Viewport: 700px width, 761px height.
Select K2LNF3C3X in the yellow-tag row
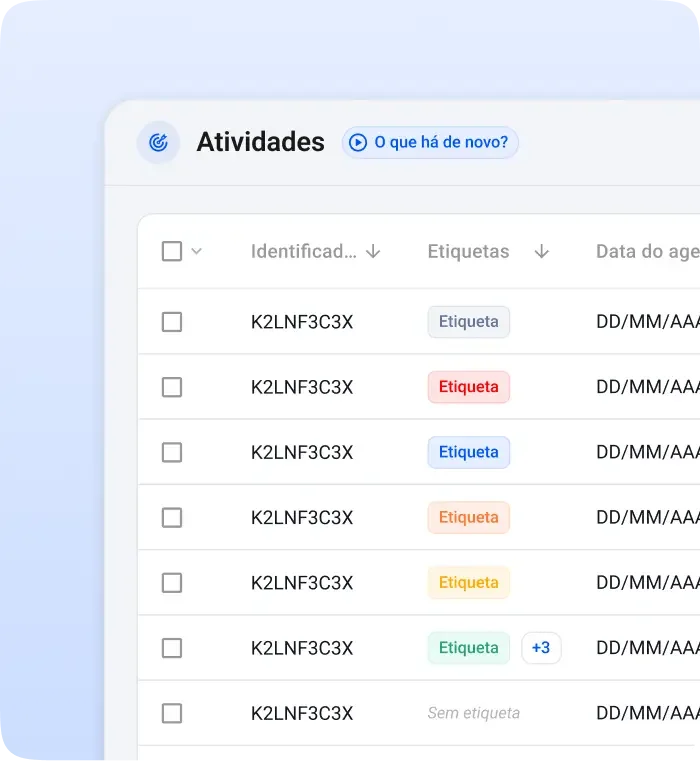click(302, 583)
